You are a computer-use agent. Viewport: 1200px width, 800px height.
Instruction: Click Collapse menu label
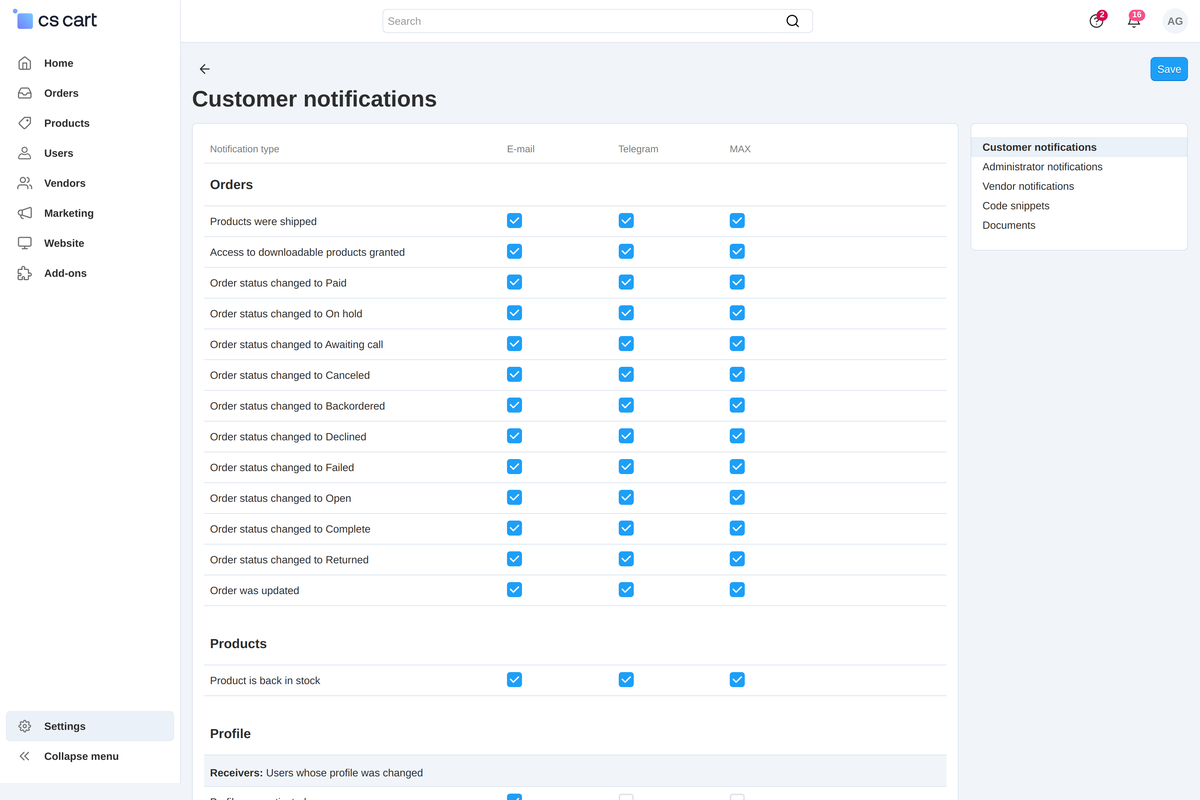pyautogui.click(x=81, y=756)
